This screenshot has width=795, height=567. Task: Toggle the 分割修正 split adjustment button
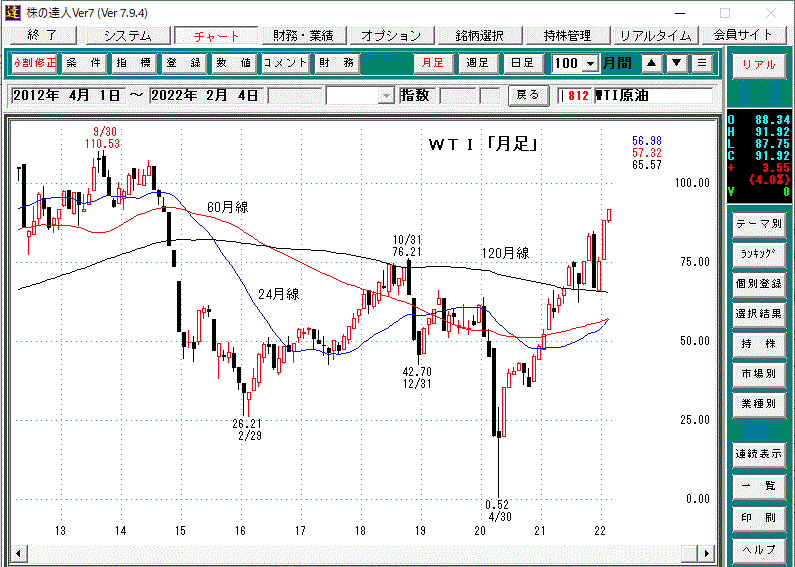(34, 63)
